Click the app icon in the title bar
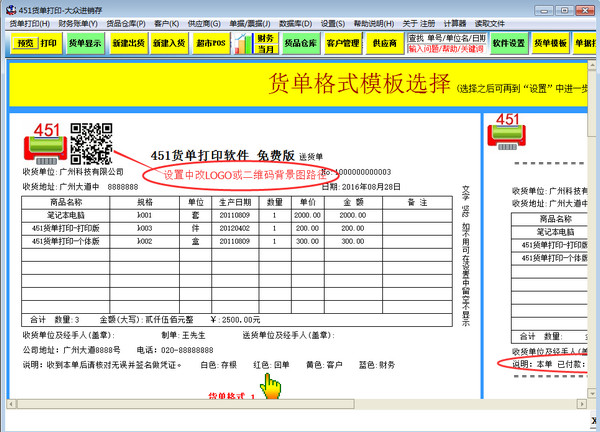 [x=9, y=8]
